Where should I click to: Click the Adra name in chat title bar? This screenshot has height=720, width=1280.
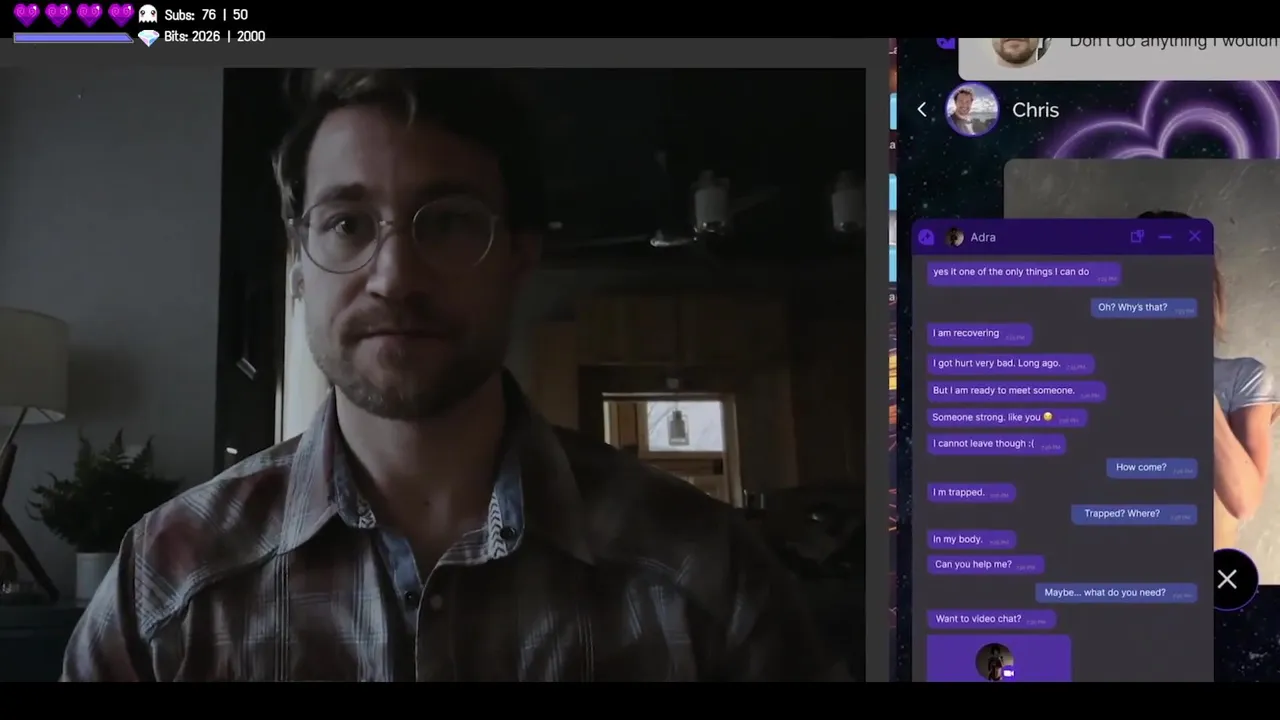click(x=983, y=237)
